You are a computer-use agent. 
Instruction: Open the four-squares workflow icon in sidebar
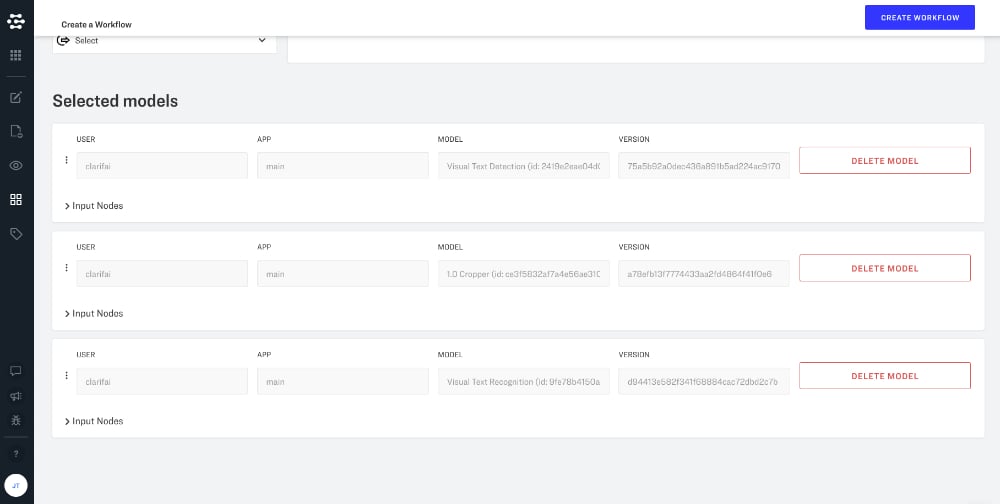coord(16,199)
